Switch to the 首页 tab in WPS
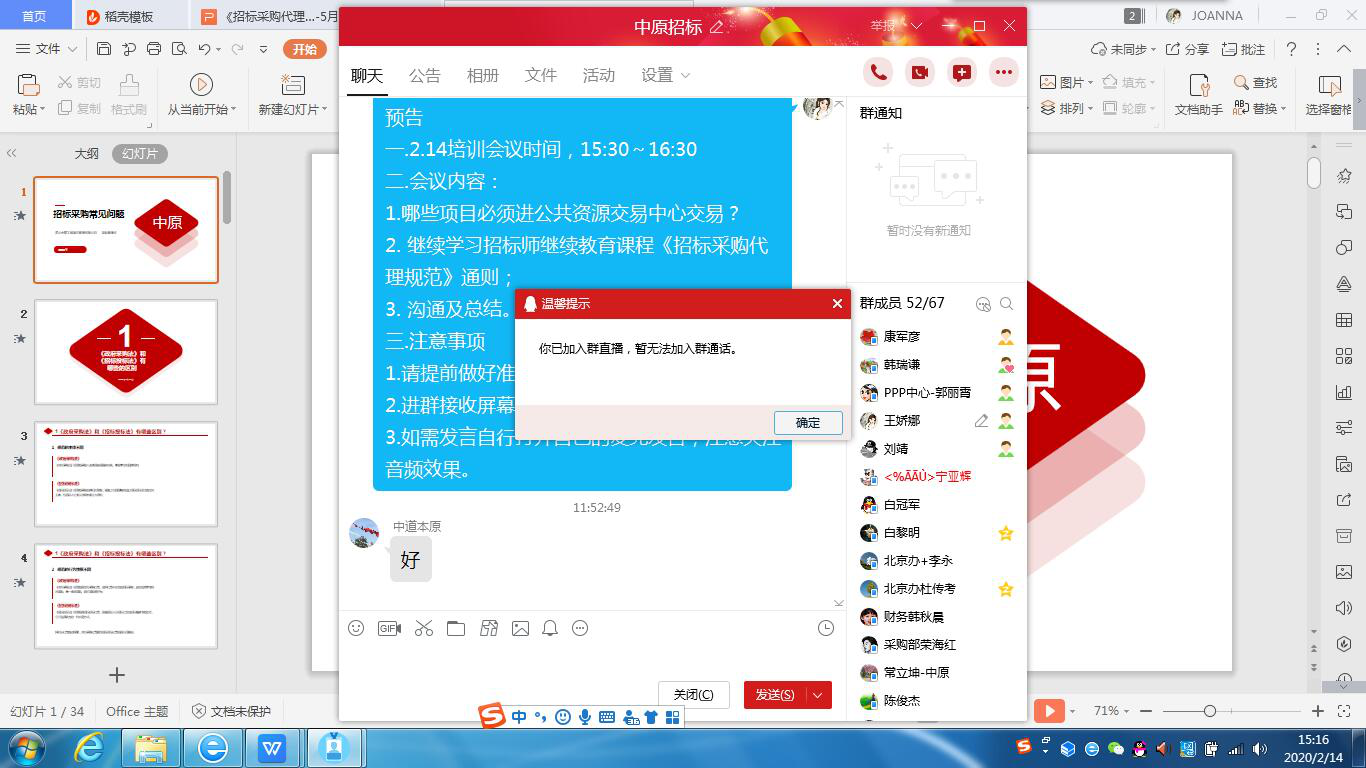 coord(34,16)
